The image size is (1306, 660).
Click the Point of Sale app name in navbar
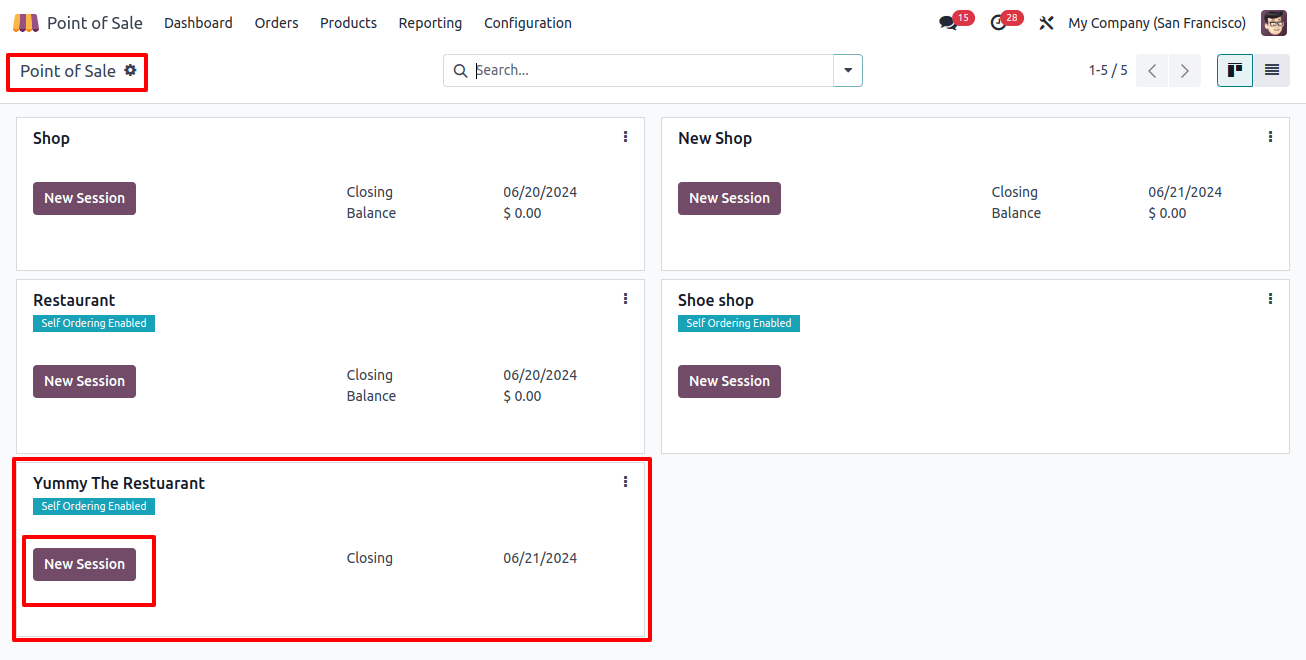tap(95, 23)
